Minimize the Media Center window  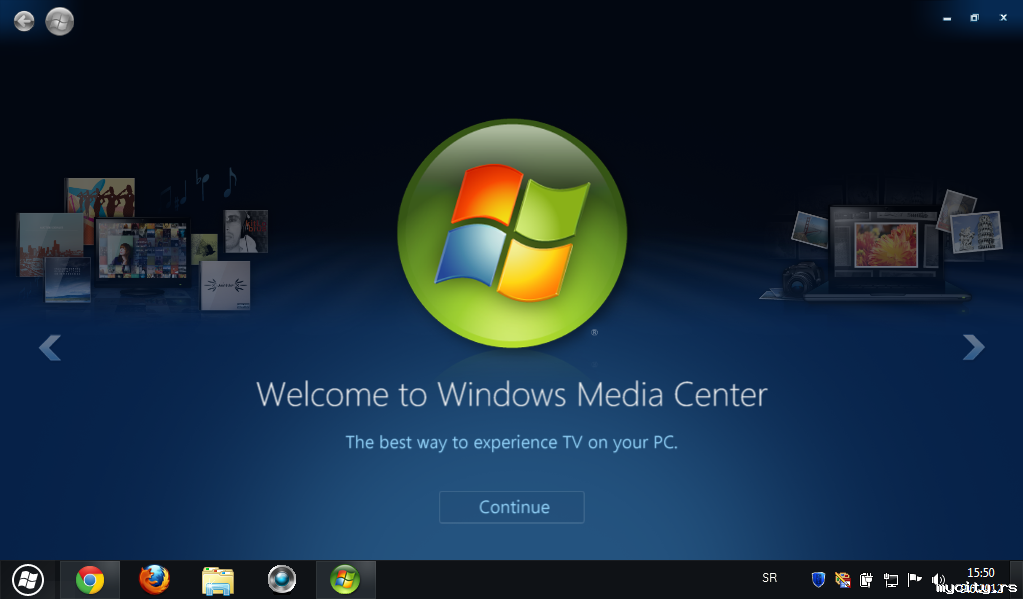click(947, 18)
